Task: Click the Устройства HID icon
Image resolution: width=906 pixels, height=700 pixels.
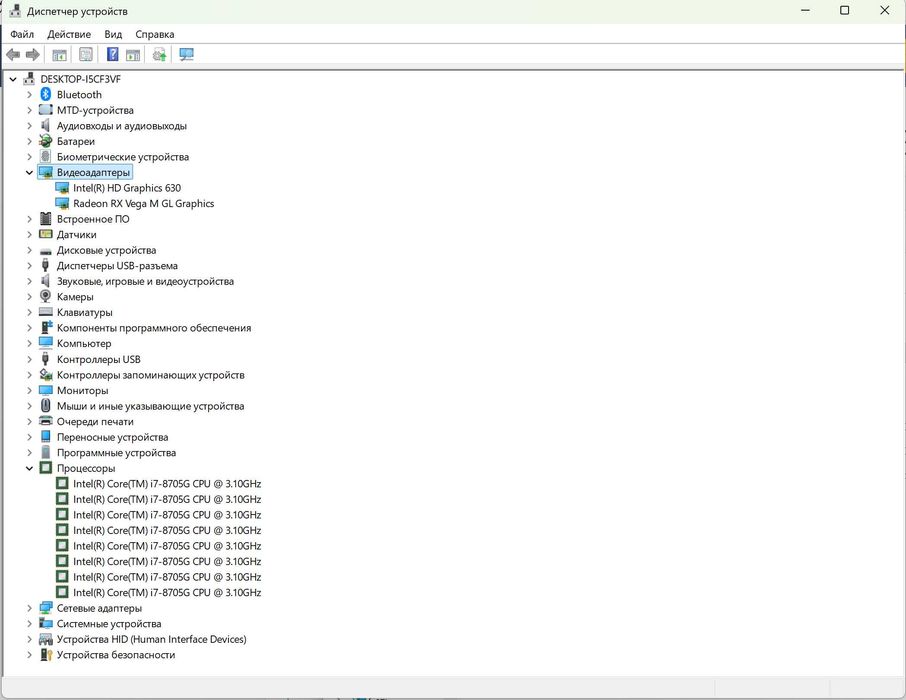Action: tap(46, 639)
